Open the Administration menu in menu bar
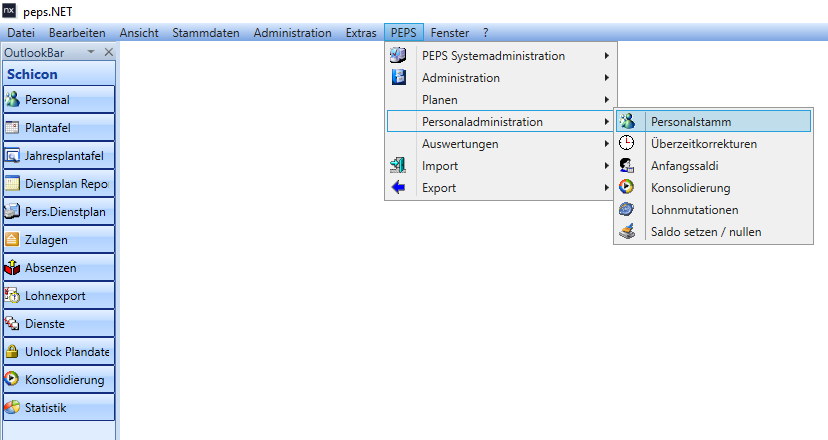Screen dimensions: 828x440 (293, 33)
